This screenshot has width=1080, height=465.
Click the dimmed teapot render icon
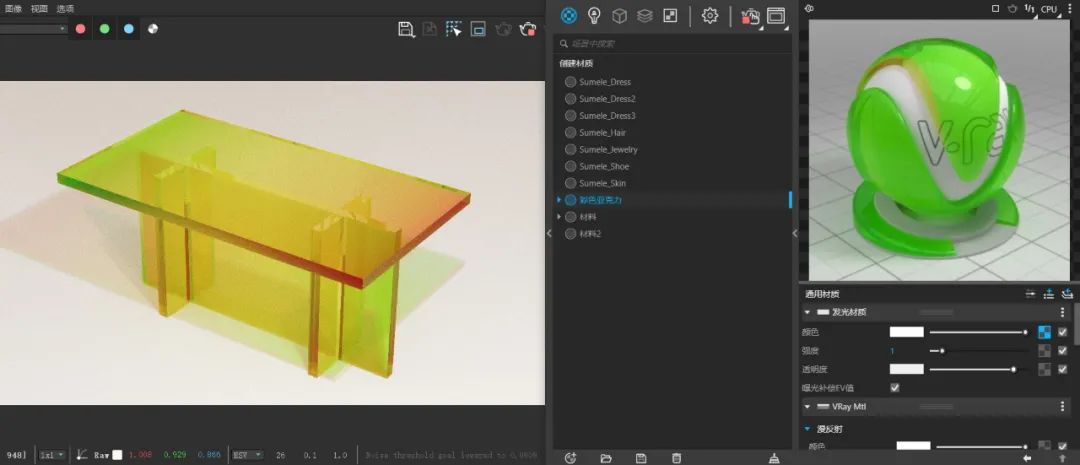[x=503, y=29]
